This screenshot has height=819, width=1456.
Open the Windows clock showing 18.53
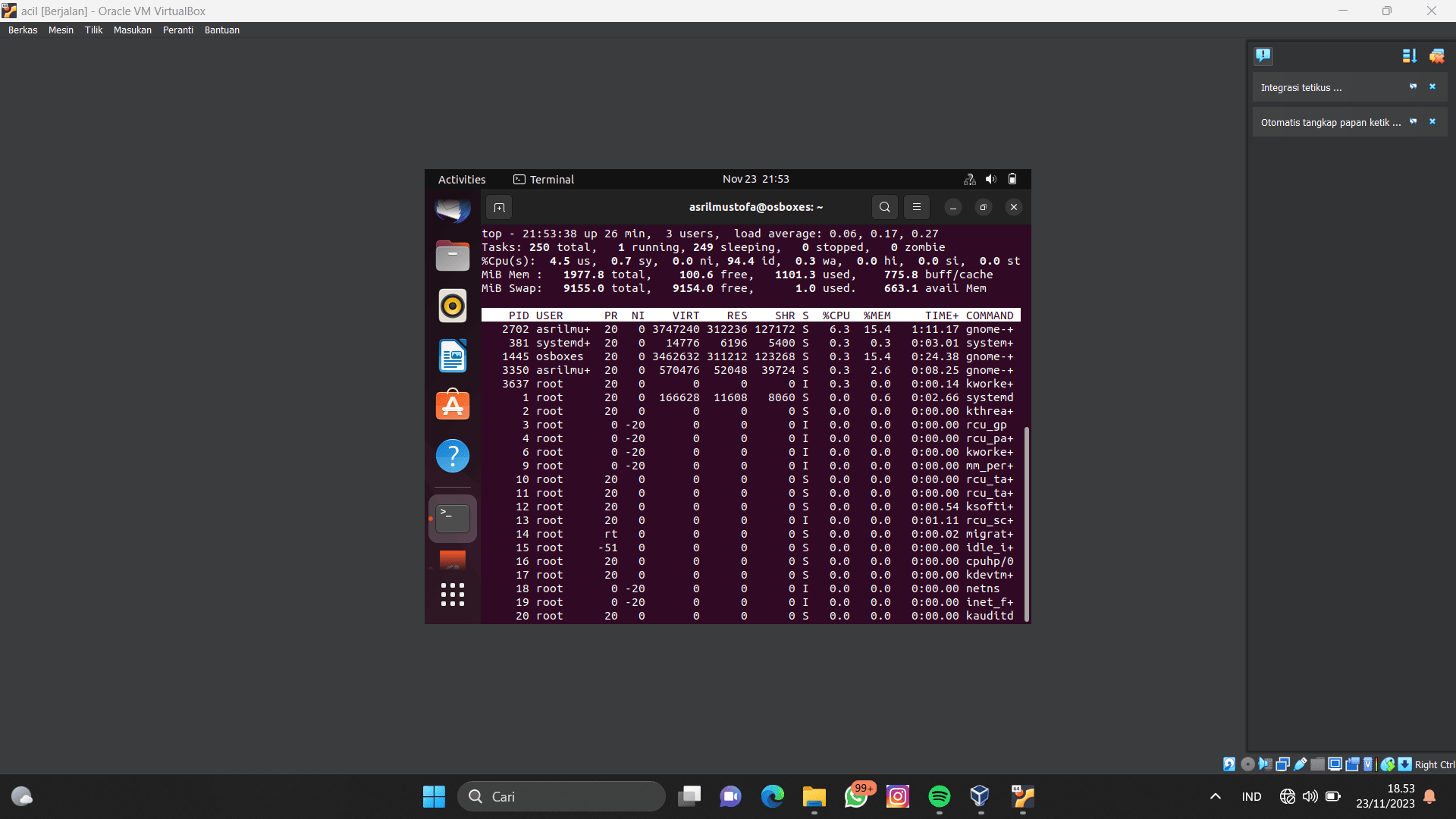point(1385,796)
